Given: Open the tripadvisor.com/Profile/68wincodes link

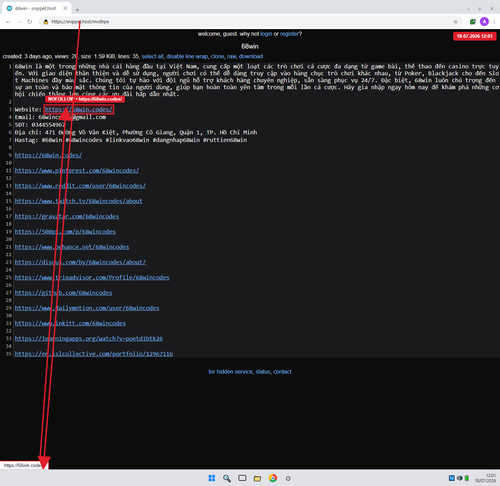Looking at the screenshot, I should pyautogui.click(x=92, y=278).
